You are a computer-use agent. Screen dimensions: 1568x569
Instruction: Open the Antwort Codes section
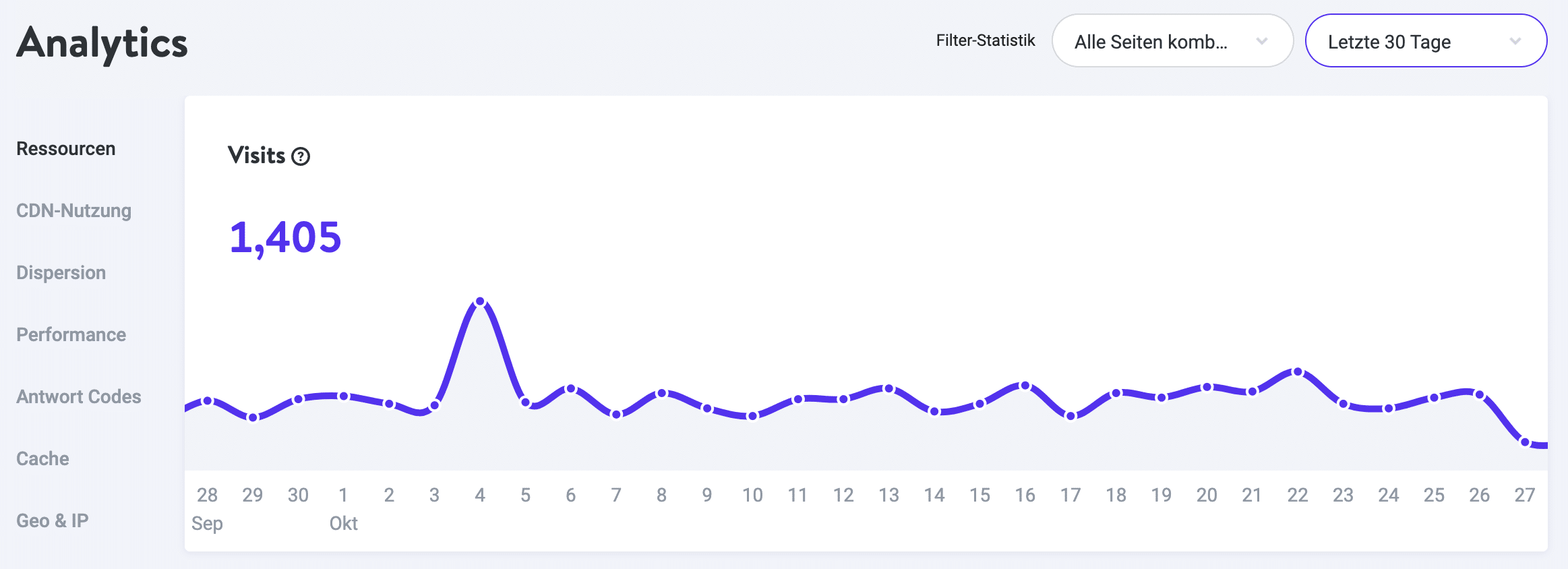coord(79,396)
